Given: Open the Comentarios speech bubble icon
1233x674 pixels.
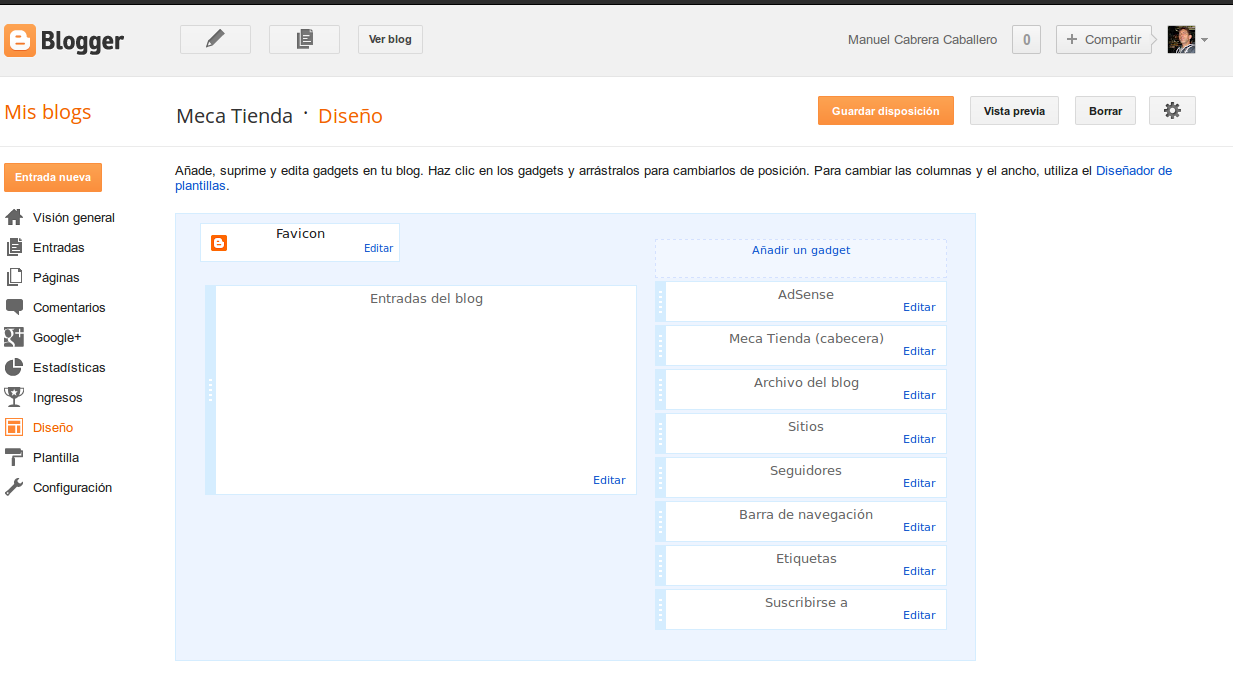Looking at the screenshot, I should click(x=14, y=307).
